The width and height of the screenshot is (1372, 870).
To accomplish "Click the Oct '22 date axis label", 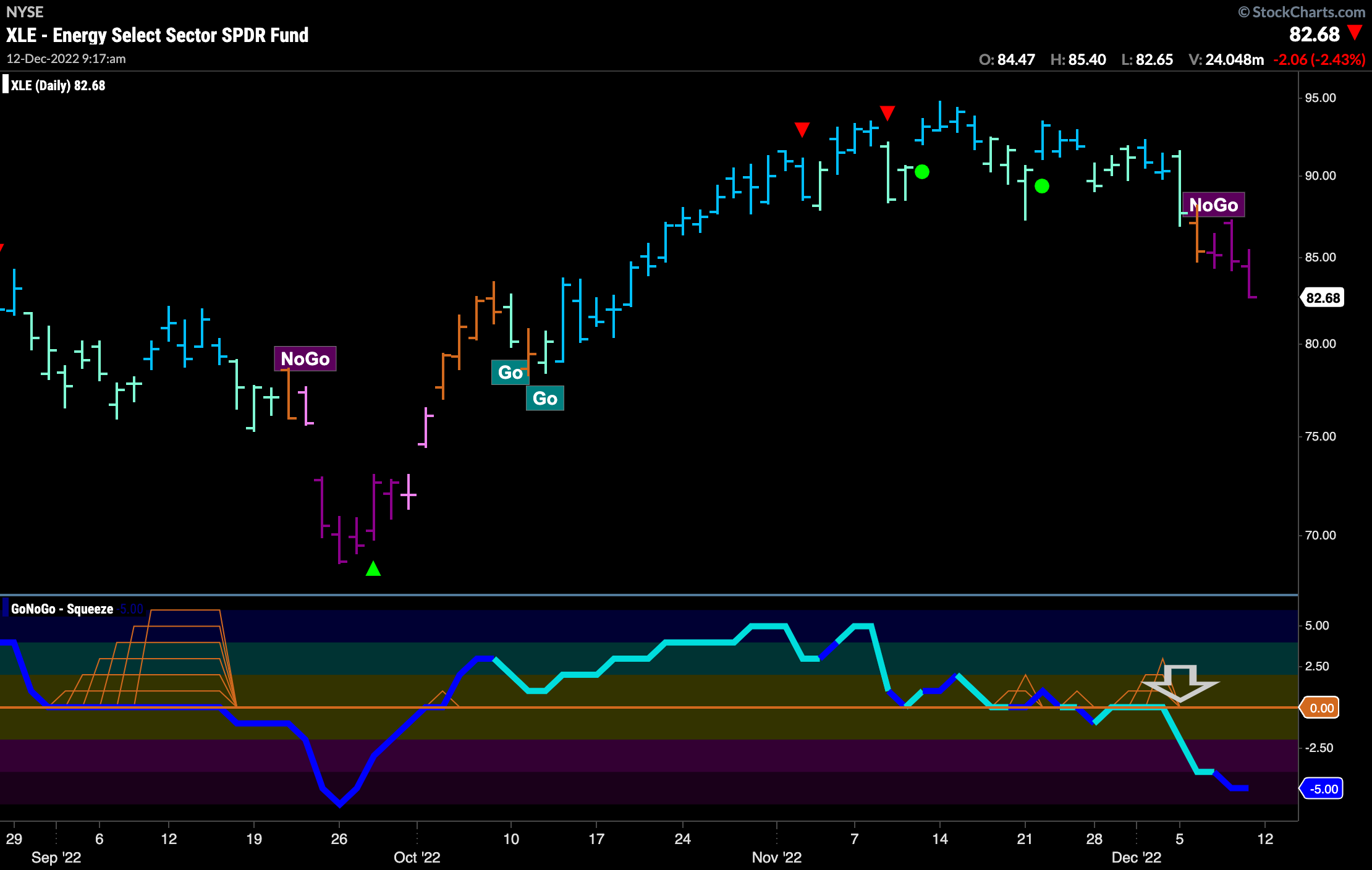I will pos(417,857).
